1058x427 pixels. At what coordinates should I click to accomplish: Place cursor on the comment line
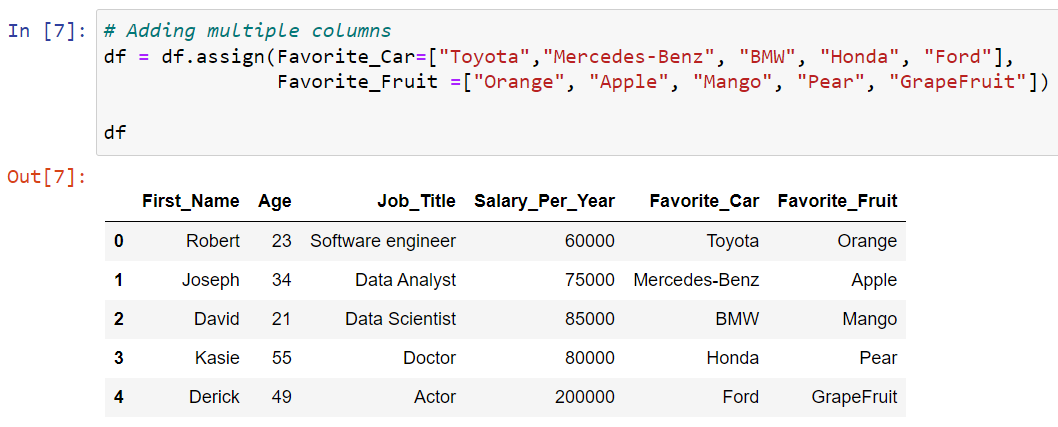[x=248, y=30]
